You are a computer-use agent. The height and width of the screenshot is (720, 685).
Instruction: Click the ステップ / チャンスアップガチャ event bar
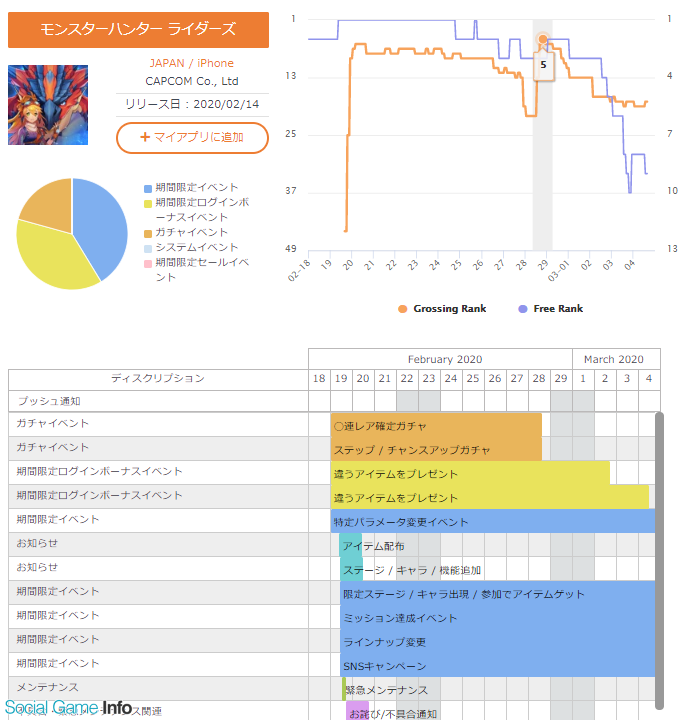coord(436,449)
